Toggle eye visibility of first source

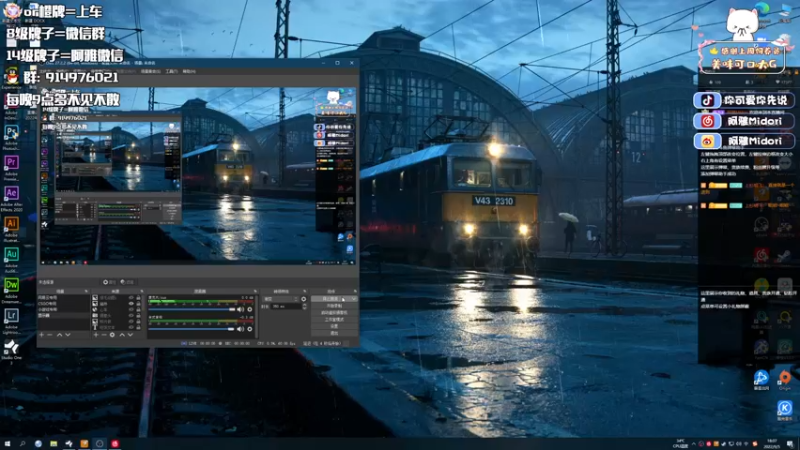[131, 297]
